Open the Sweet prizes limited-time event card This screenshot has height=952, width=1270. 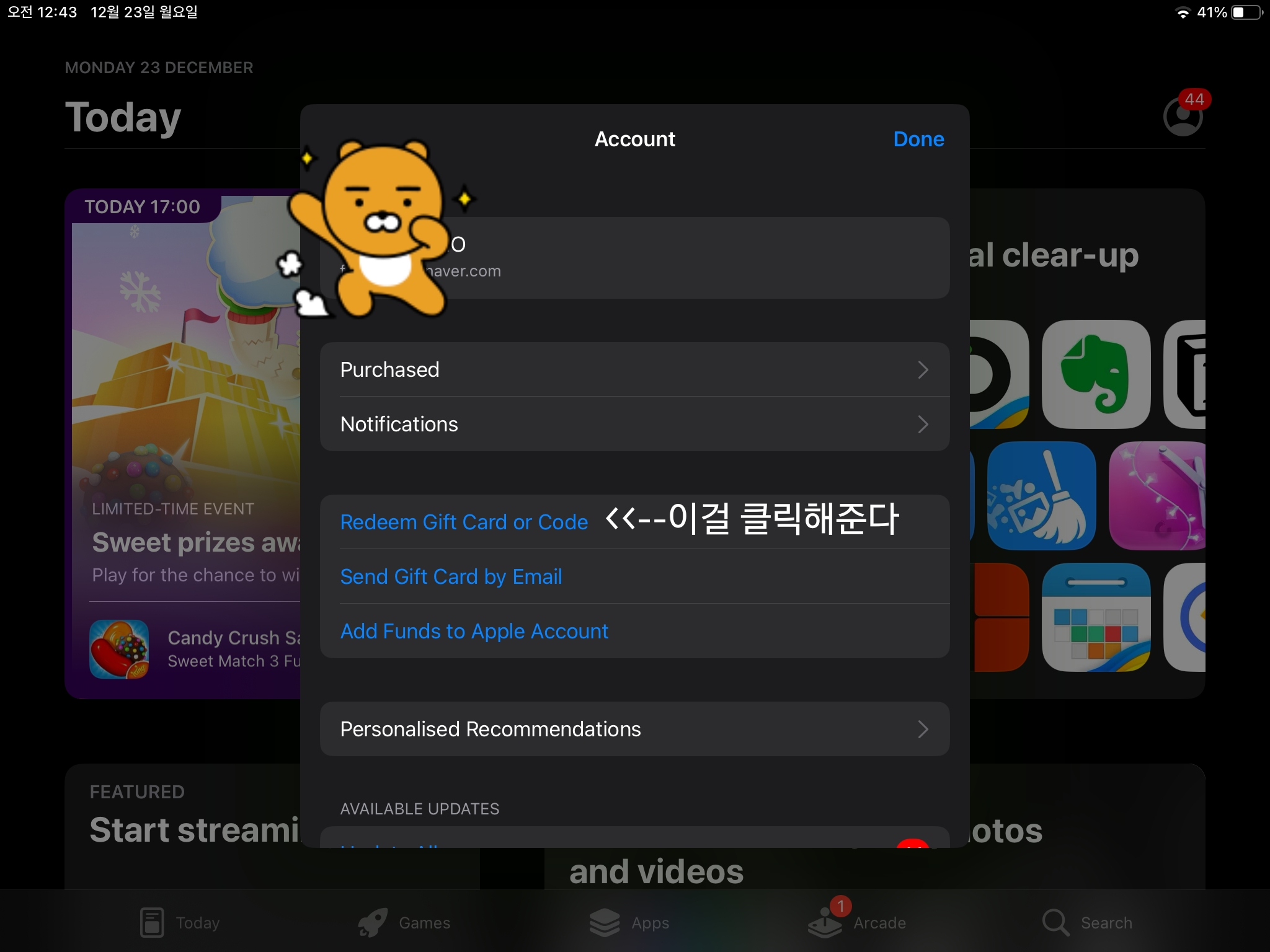click(x=183, y=444)
